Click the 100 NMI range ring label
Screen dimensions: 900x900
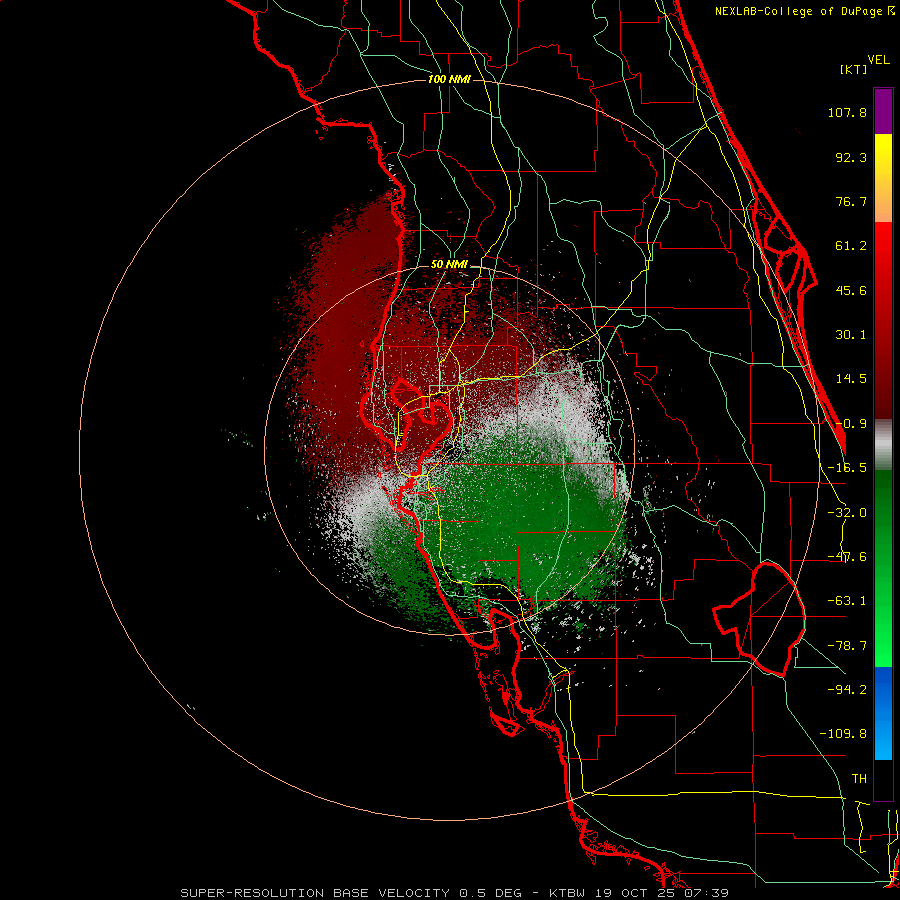click(x=449, y=79)
